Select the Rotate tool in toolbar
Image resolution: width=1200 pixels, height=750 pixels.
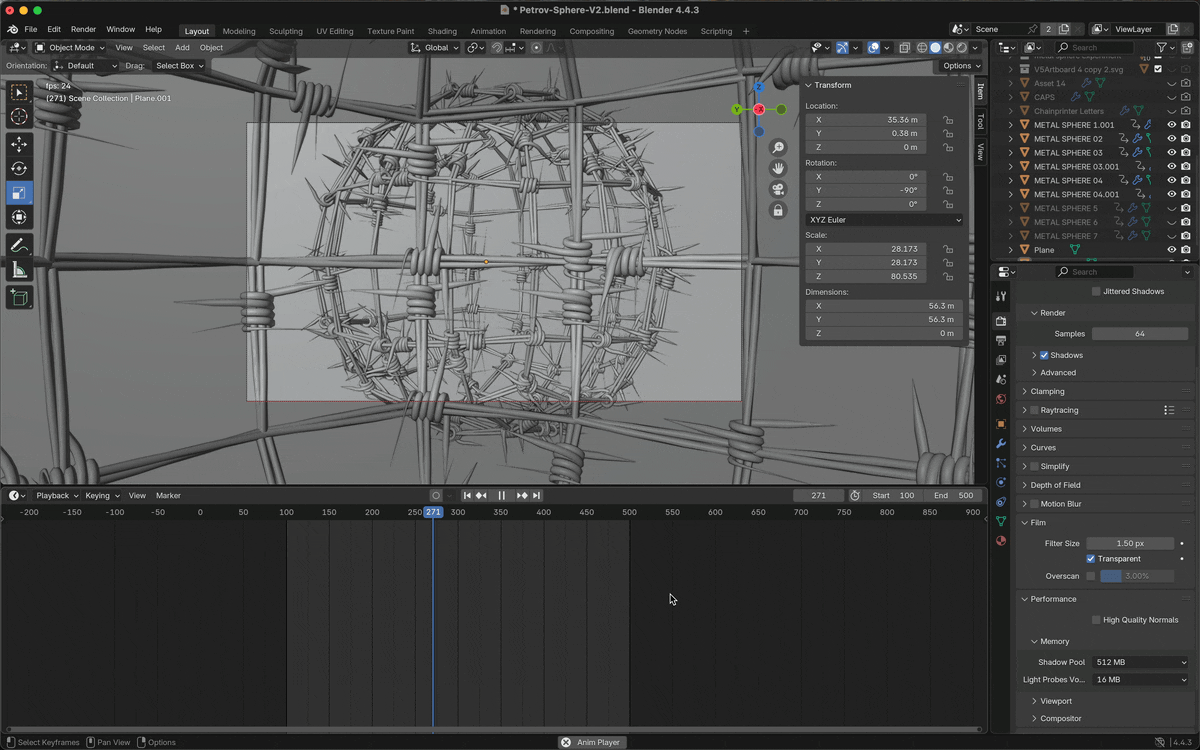19,169
